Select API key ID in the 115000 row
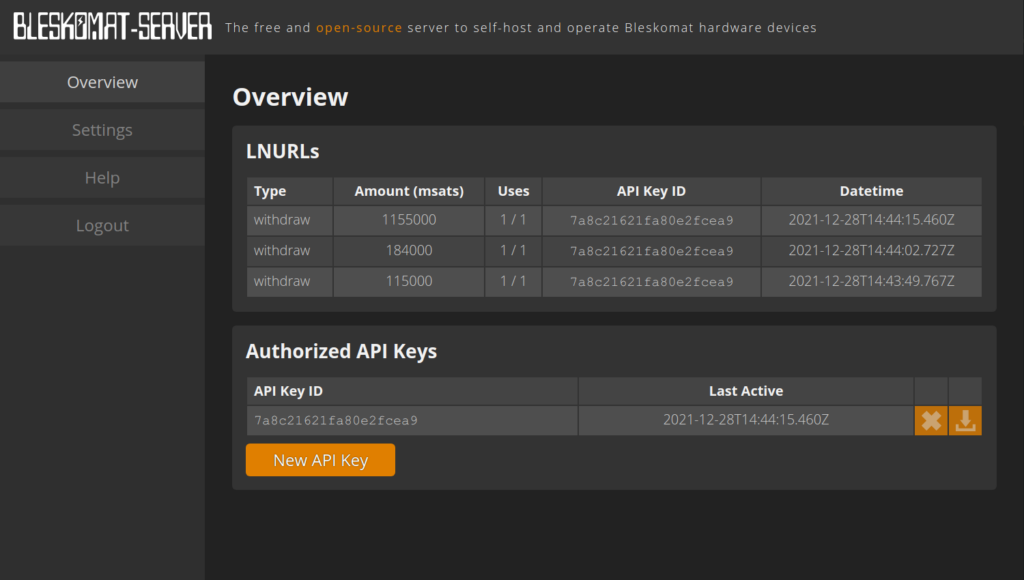Image resolution: width=1024 pixels, height=580 pixels. coord(651,282)
